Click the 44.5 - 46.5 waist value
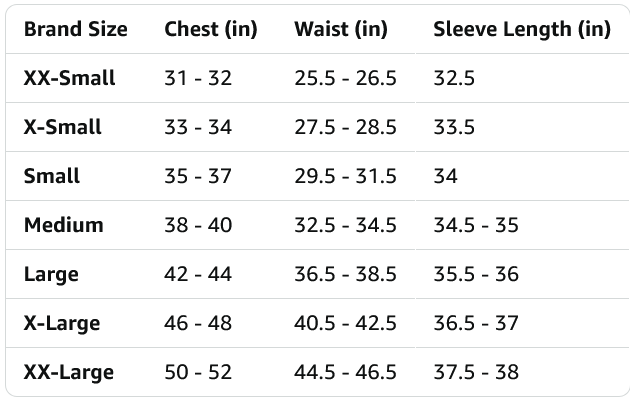636x415 pixels. pyautogui.click(x=345, y=372)
